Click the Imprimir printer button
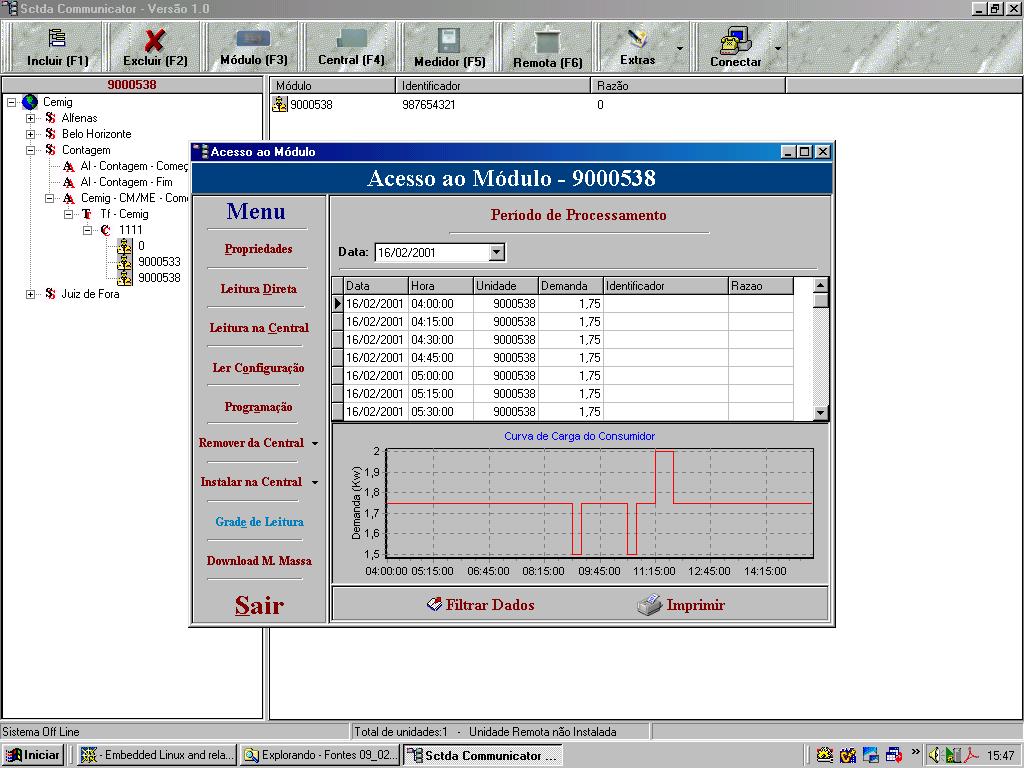 pos(681,605)
